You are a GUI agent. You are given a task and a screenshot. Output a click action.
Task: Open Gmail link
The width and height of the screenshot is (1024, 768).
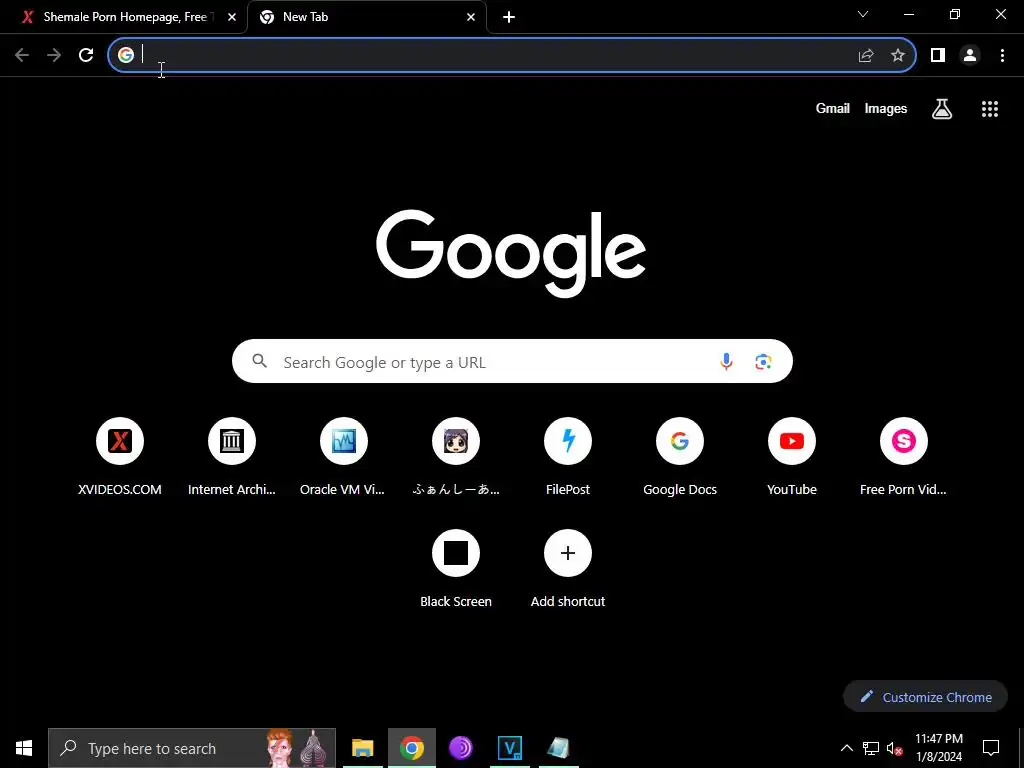833,108
